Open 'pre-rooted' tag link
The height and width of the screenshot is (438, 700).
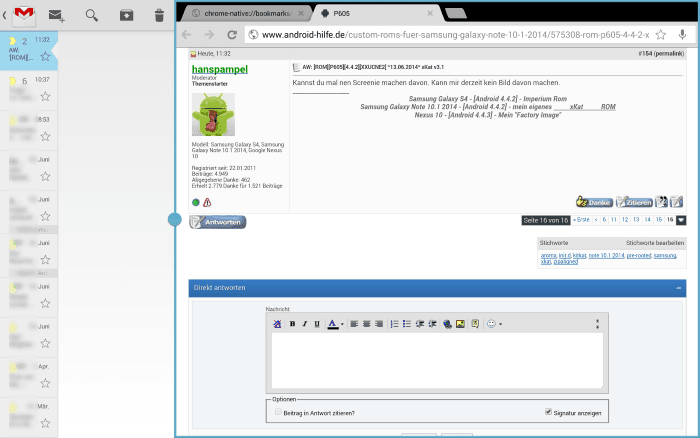coord(639,255)
